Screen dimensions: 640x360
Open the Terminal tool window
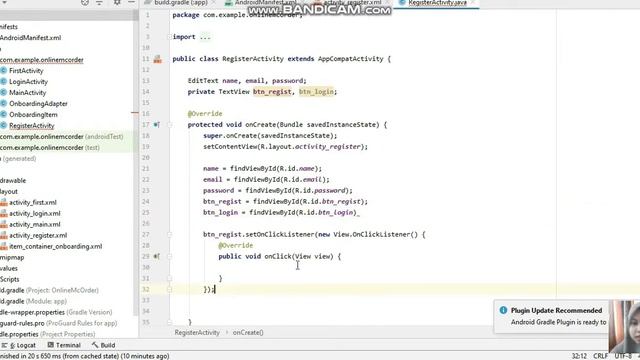tap(64, 345)
